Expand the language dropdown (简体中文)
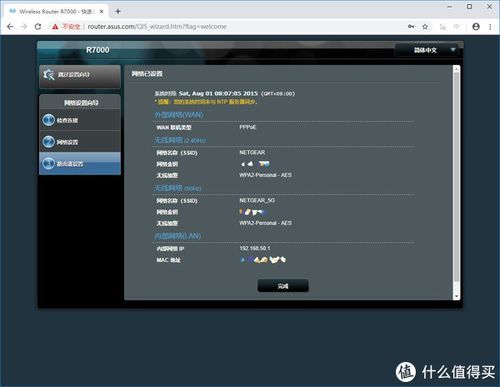Viewport: 500px width, 387px height. (x=426, y=50)
